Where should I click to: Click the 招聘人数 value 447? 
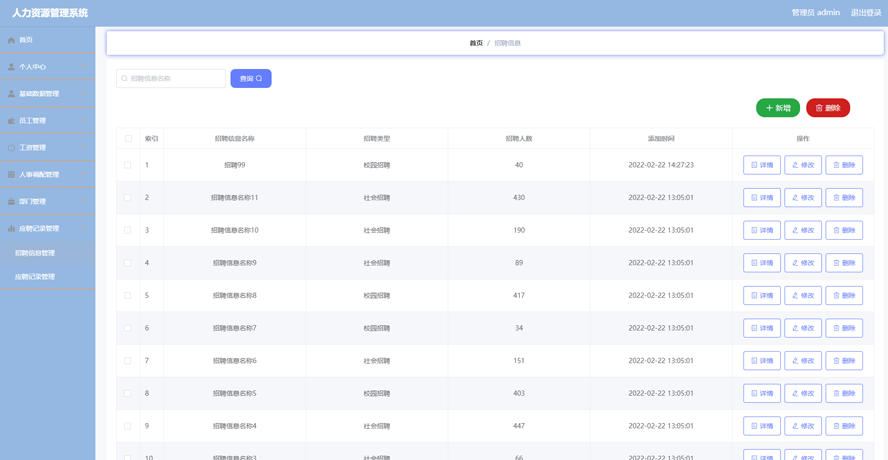click(x=519, y=426)
